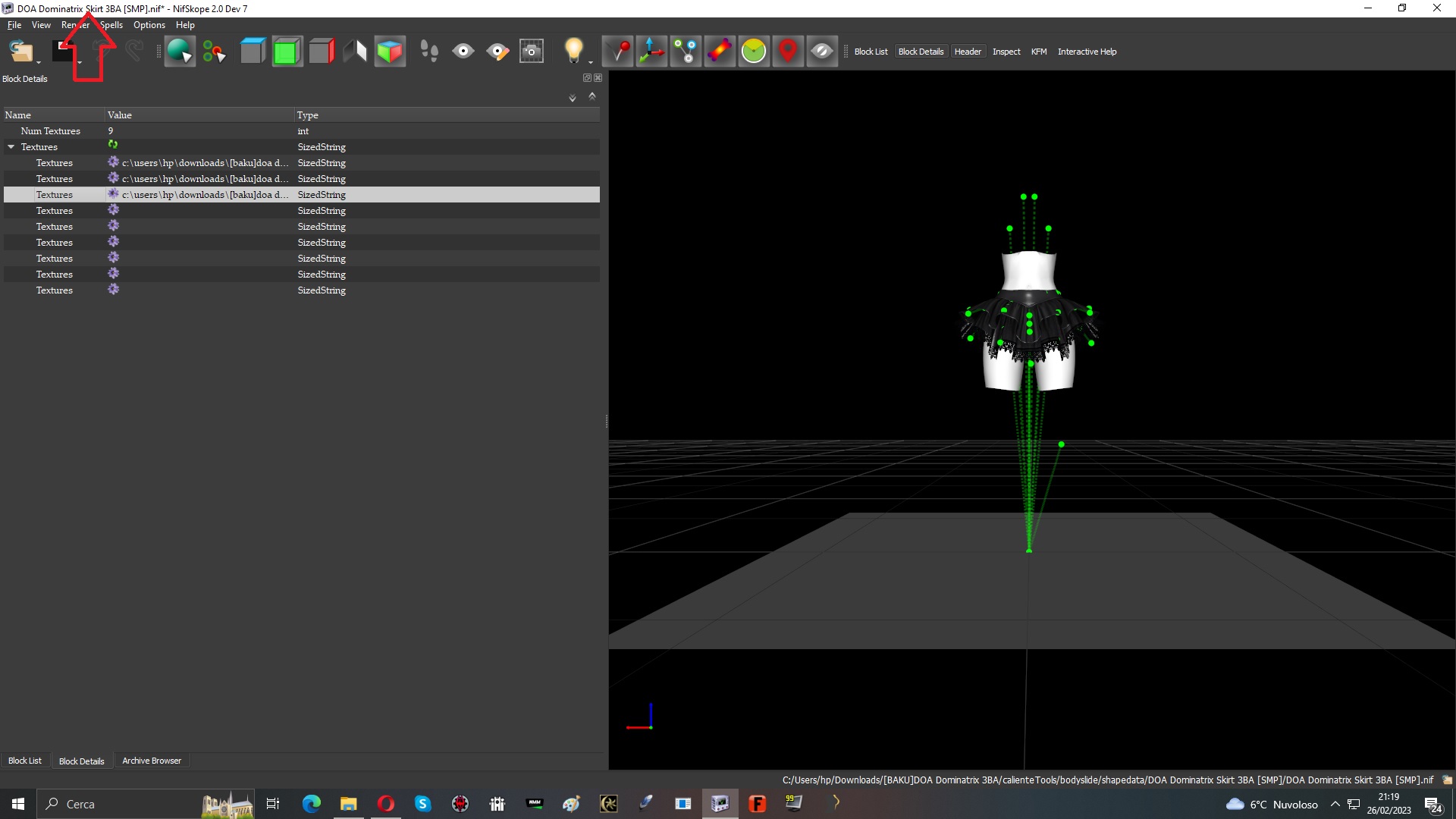Open File Explorer from the taskbar
This screenshot has height=819, width=1456.
348,804
